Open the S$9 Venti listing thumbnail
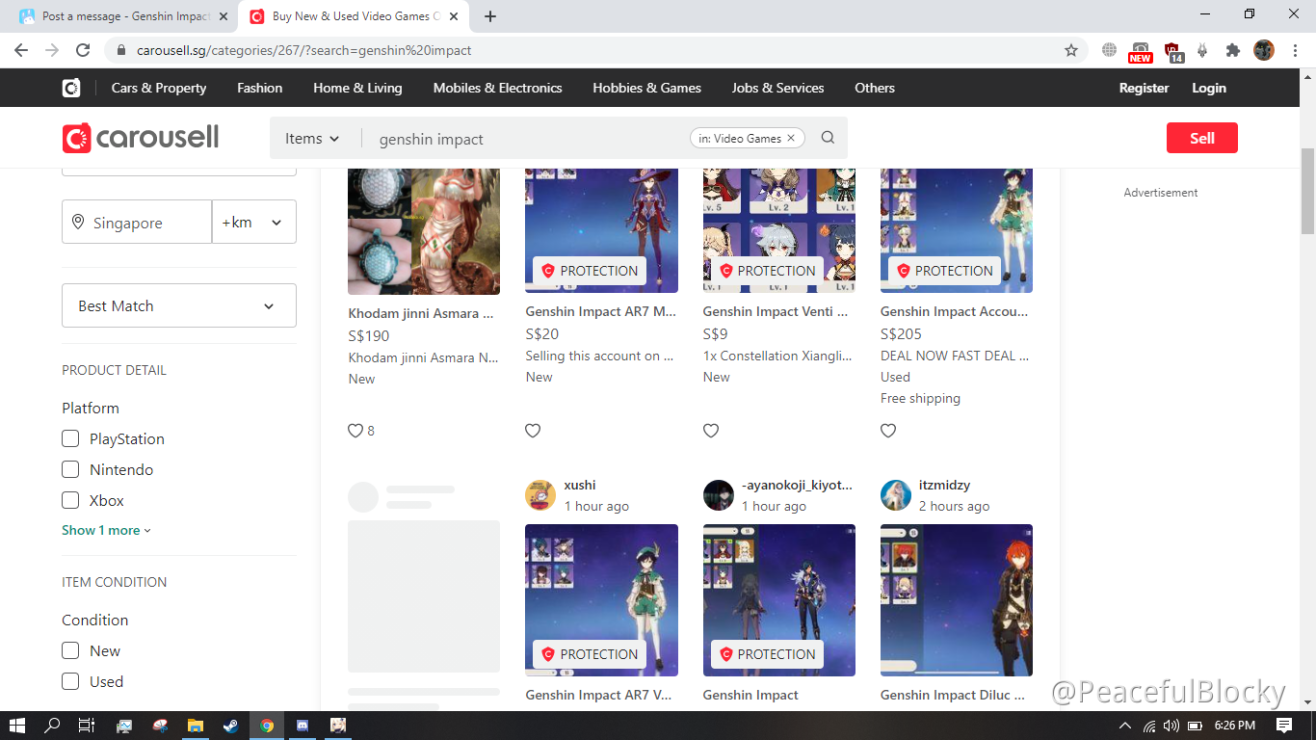Screen dimensions: 1316x740 click(x=779, y=230)
